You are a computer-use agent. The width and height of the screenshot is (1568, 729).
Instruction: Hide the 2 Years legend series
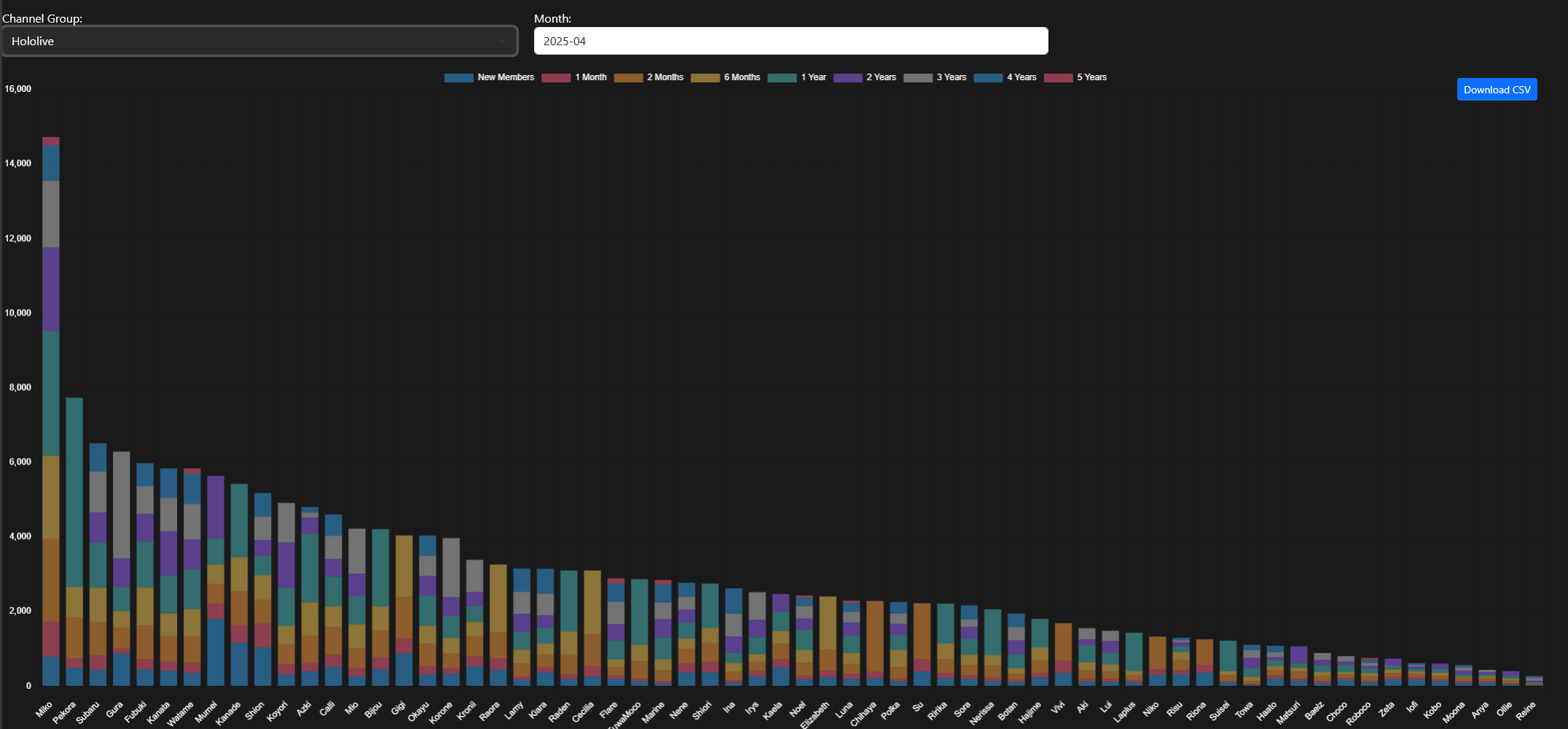[865, 77]
